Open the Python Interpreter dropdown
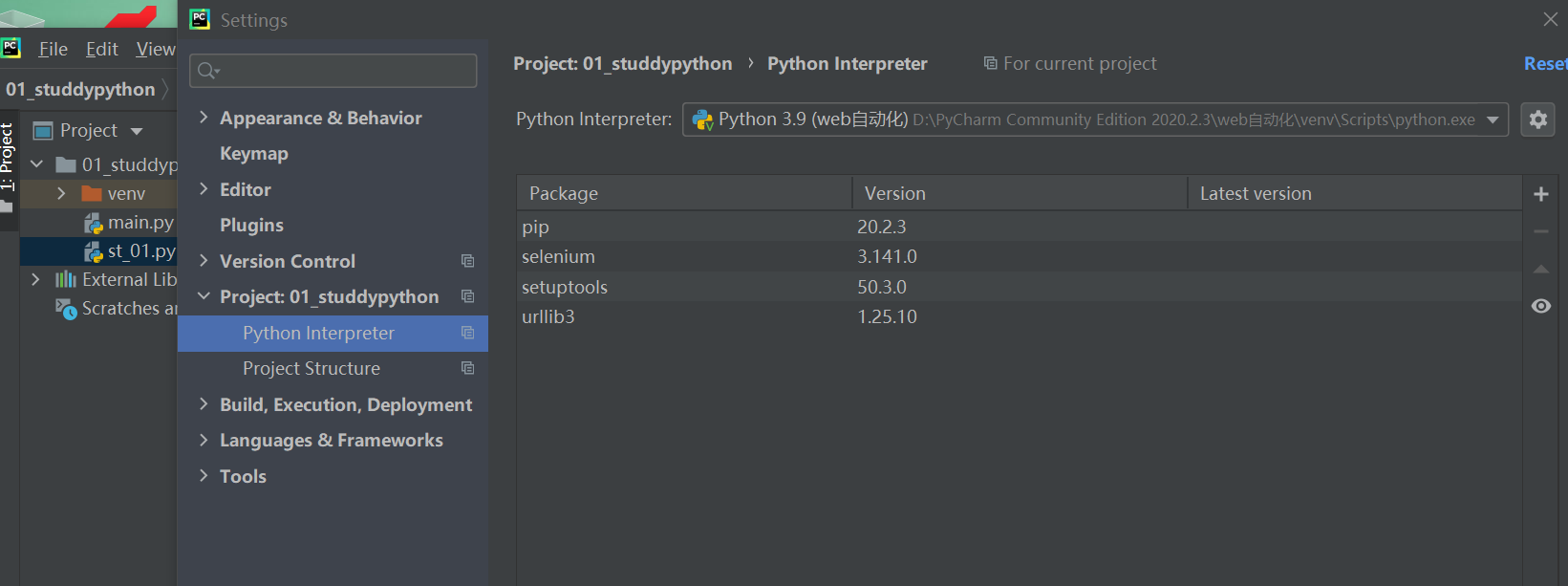The width and height of the screenshot is (1568, 586). (x=1493, y=119)
